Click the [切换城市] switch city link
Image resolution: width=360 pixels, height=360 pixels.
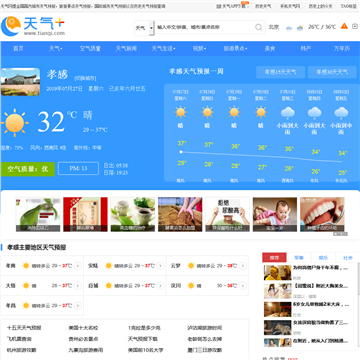pyautogui.click(x=85, y=78)
